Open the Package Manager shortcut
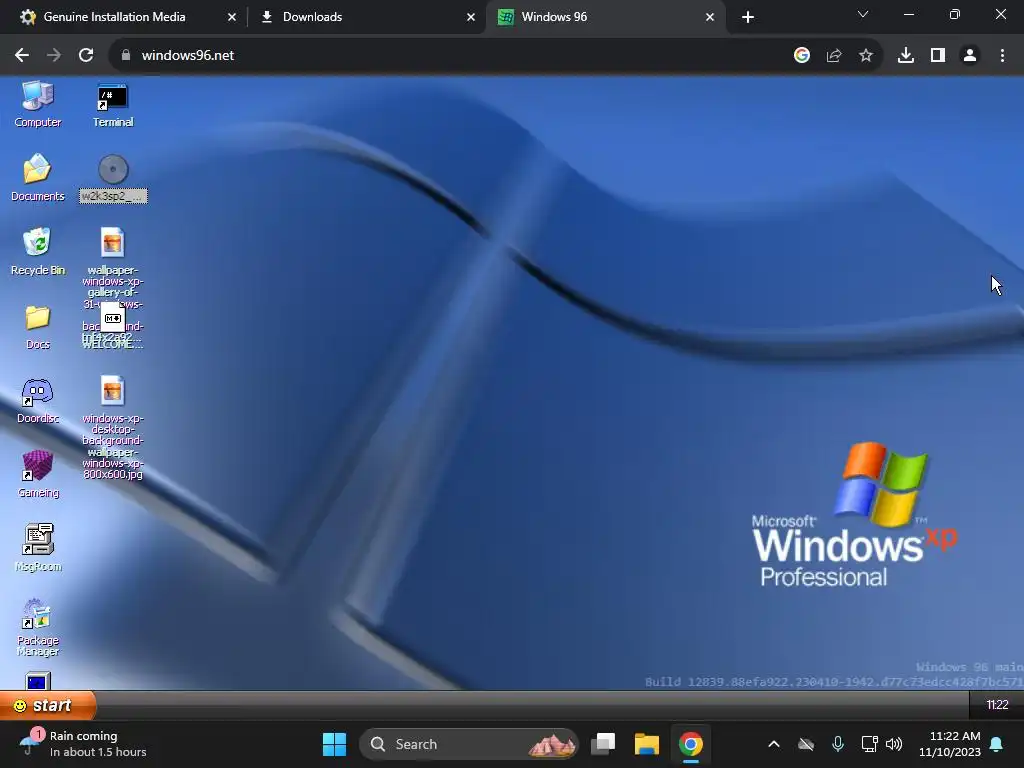The height and width of the screenshot is (768, 1024). pyautogui.click(x=37, y=627)
